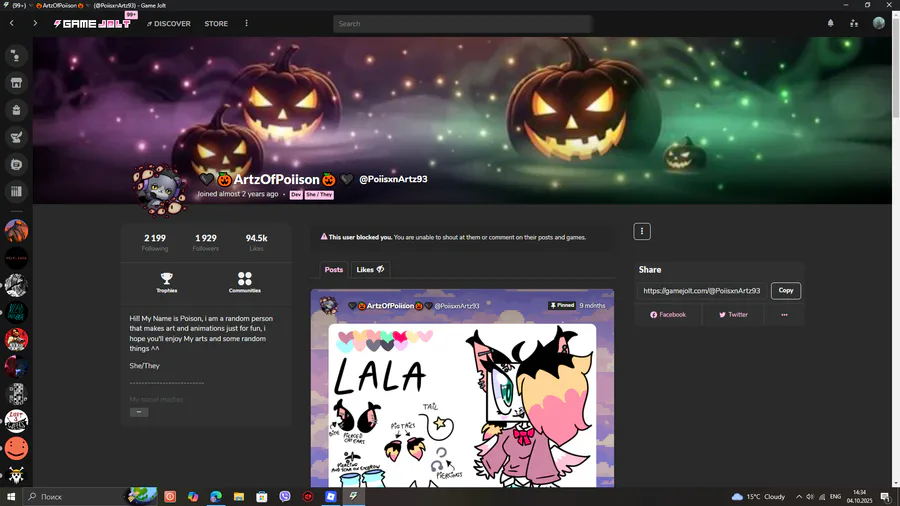Open ArtzOfPoiison name on the pinned post

[390, 306]
